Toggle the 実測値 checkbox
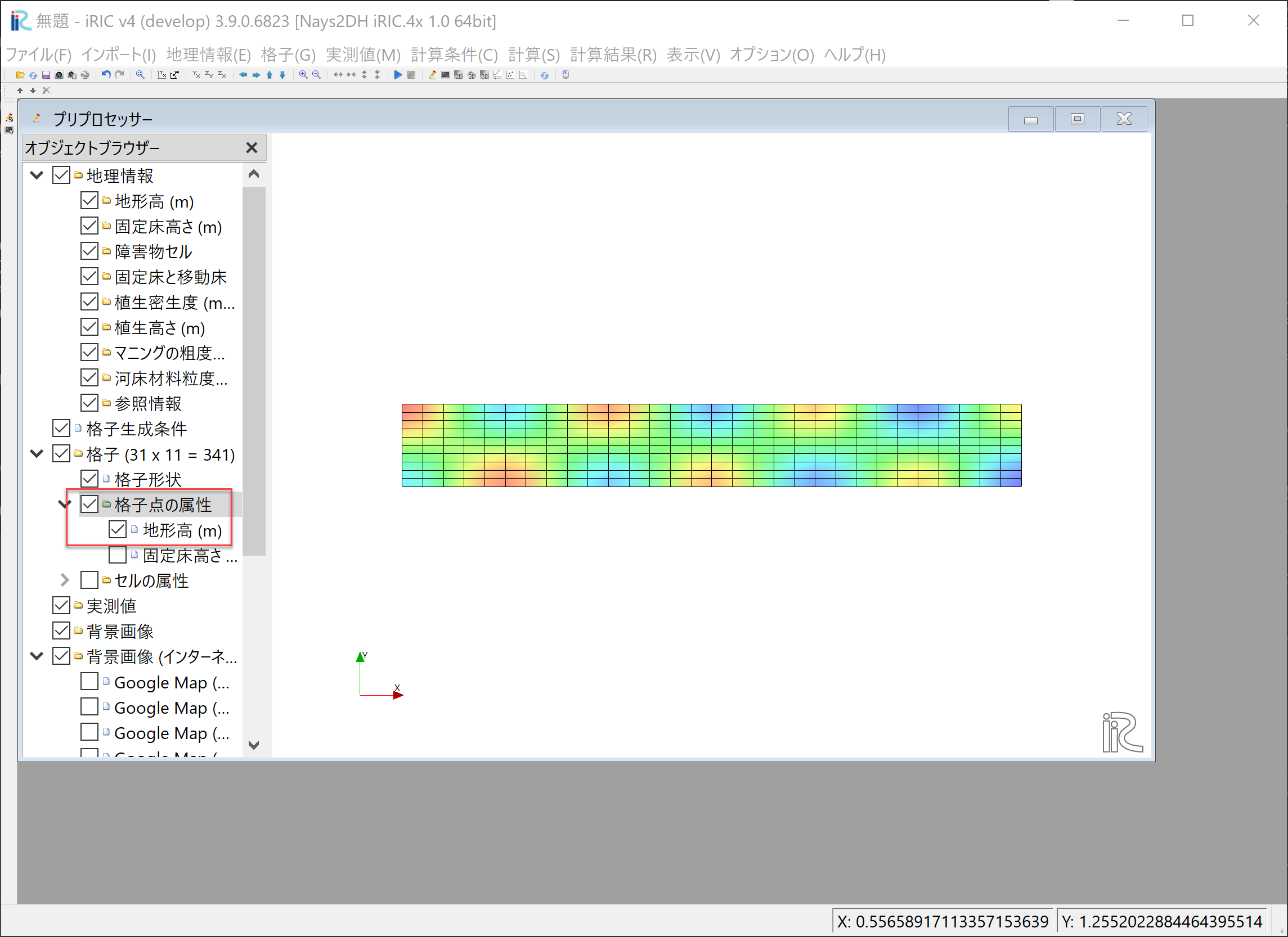Viewport: 1288px width, 937px height. coord(61,606)
